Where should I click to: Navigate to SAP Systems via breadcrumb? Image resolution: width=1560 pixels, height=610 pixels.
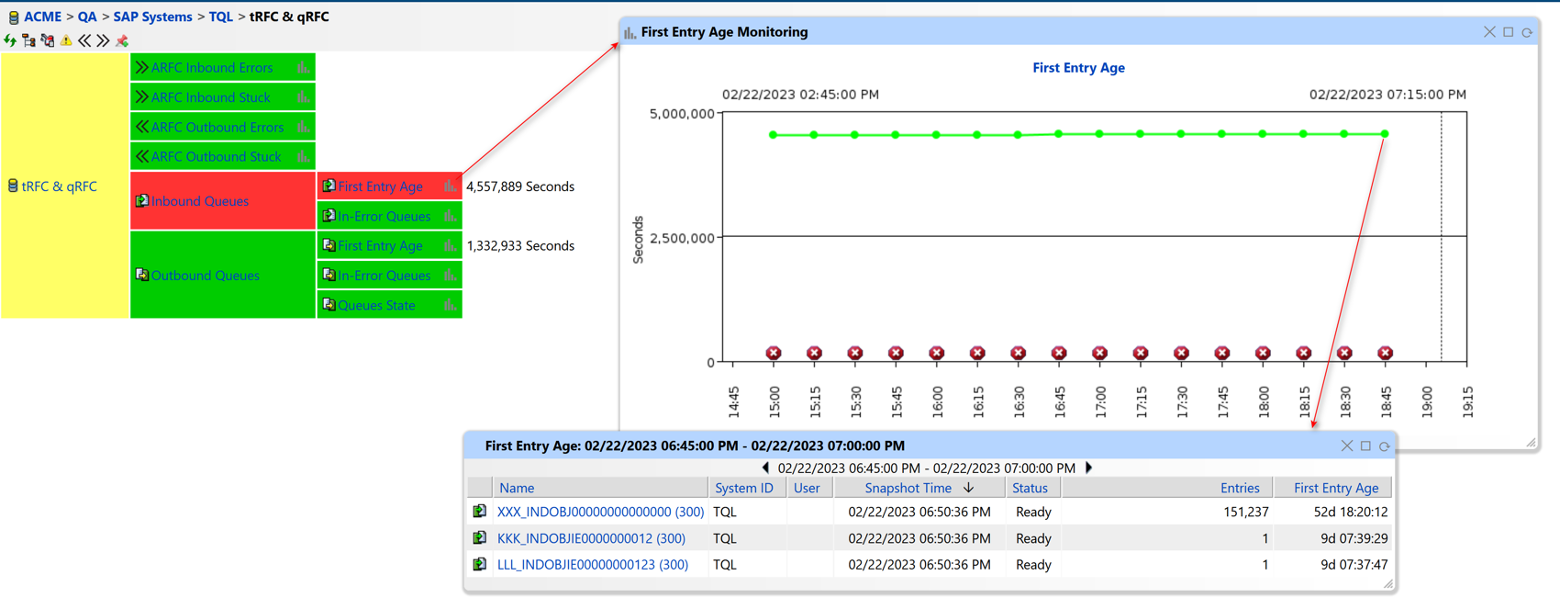[152, 16]
